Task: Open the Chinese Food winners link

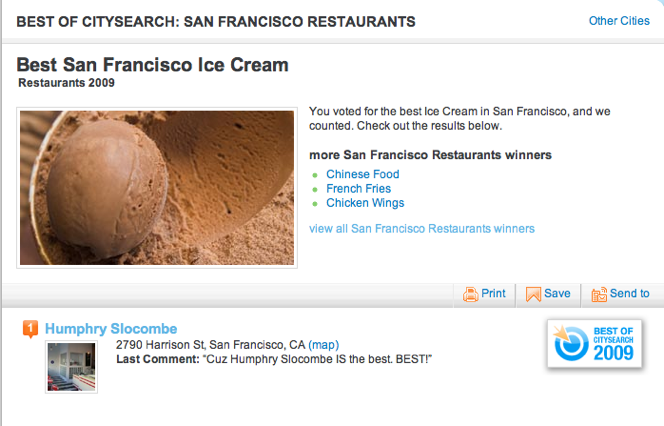Action: tap(364, 174)
